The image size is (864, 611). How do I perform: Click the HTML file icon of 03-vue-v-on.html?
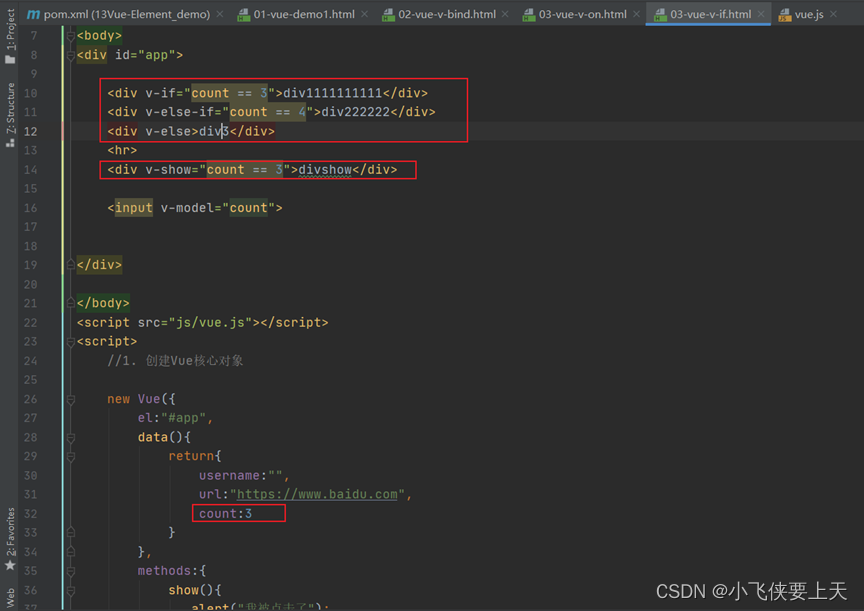pyautogui.click(x=529, y=15)
